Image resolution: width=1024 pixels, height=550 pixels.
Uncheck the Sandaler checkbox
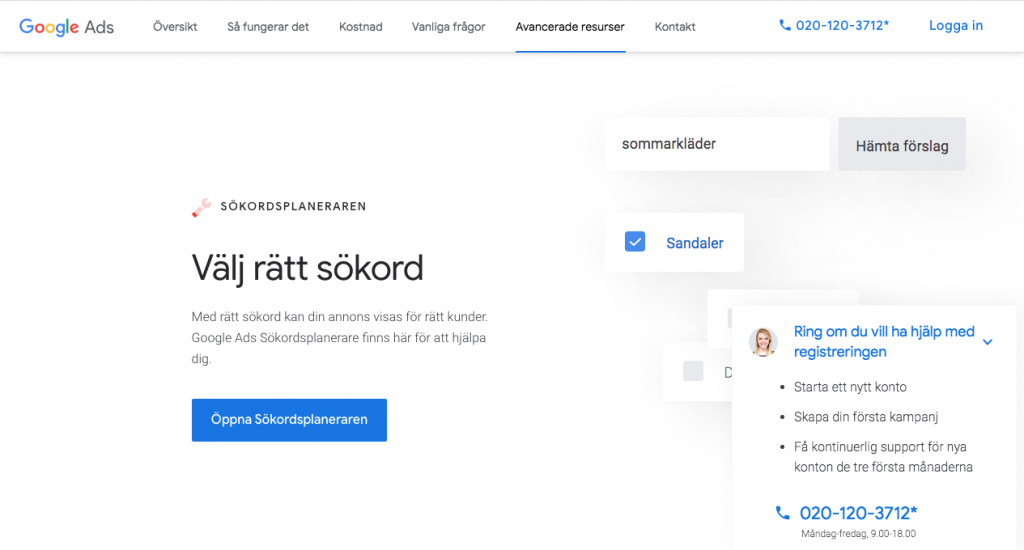tap(635, 242)
